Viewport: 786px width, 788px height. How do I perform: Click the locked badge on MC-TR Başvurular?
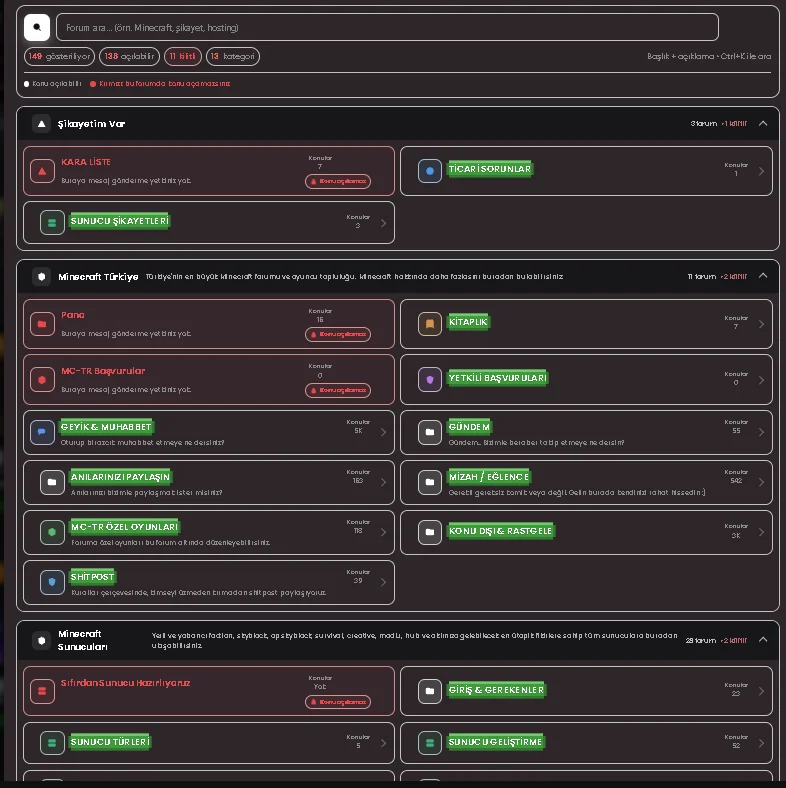[x=338, y=390]
